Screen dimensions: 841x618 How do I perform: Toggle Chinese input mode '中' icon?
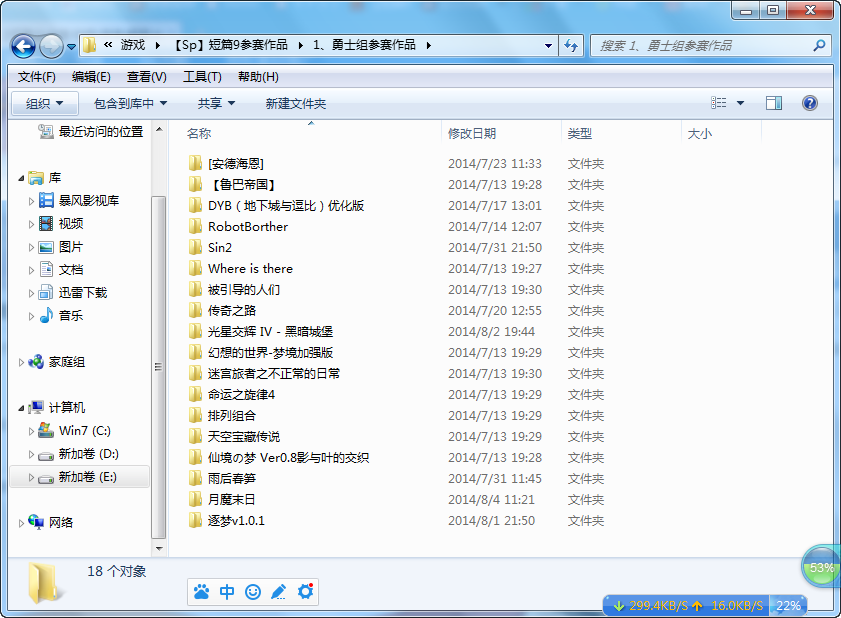point(227,592)
